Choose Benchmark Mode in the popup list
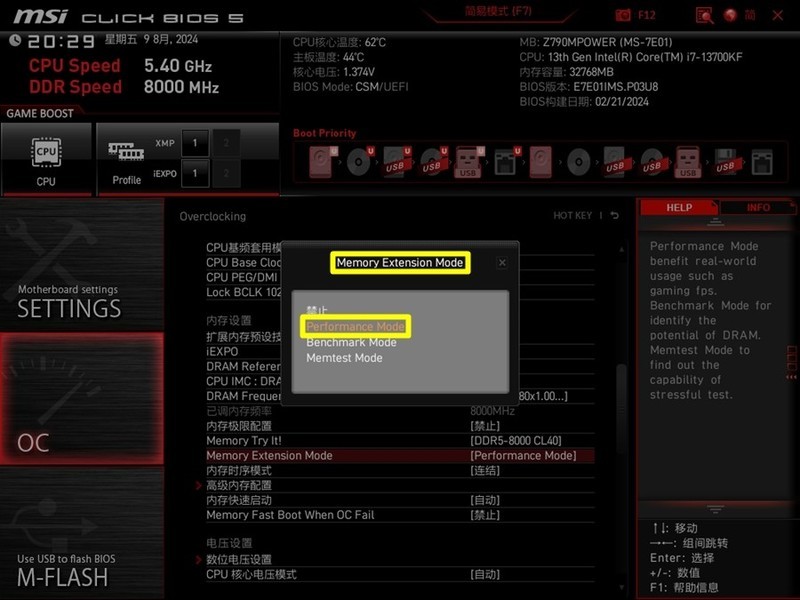 pos(351,342)
